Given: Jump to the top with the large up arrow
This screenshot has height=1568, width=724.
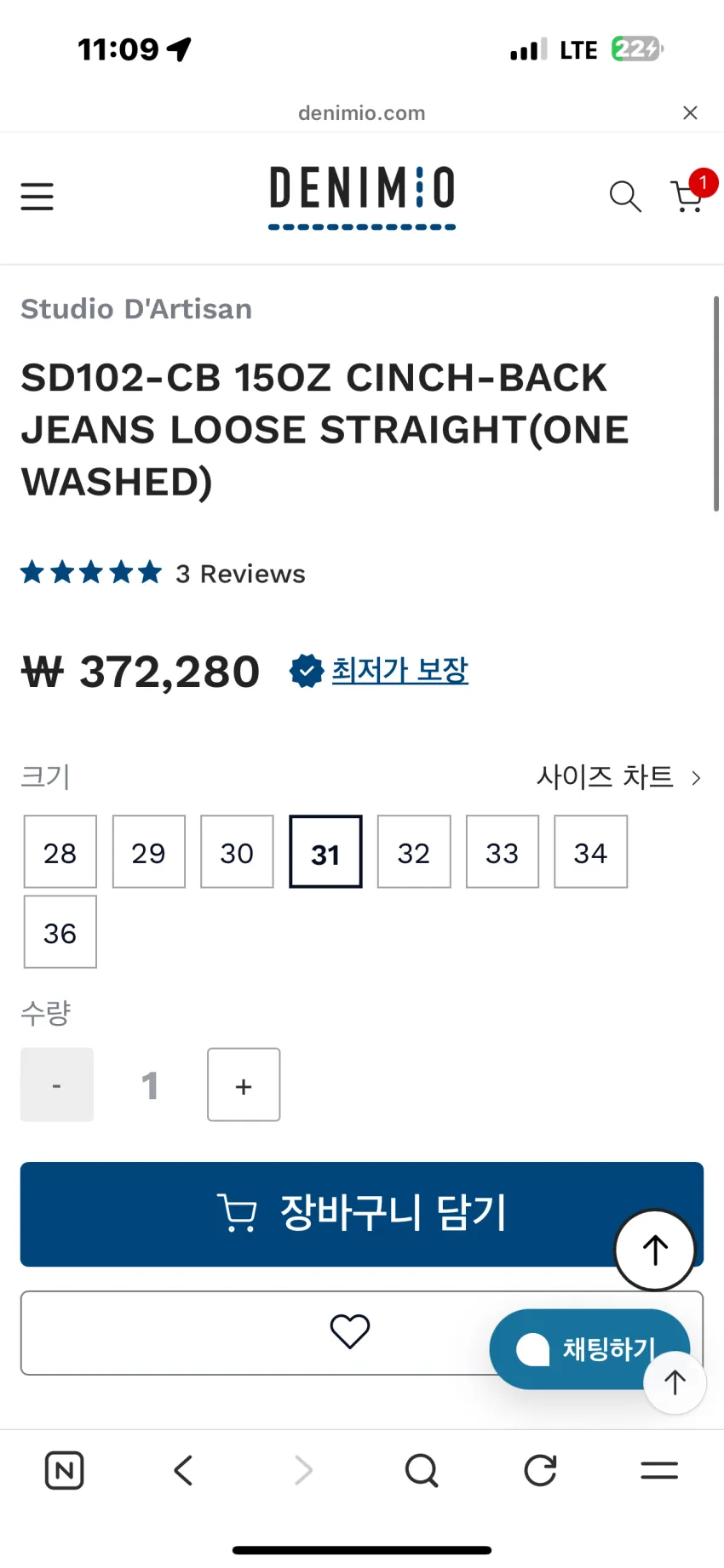Looking at the screenshot, I should (655, 1250).
